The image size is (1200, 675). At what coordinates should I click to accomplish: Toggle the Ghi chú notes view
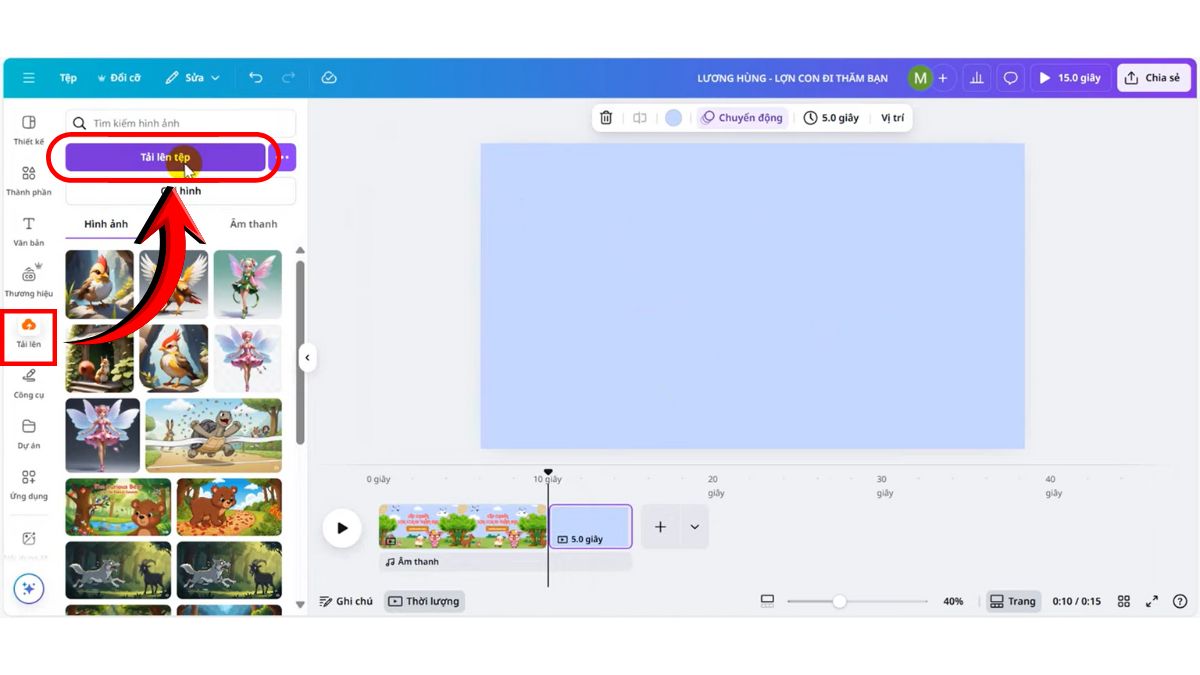[346, 601]
